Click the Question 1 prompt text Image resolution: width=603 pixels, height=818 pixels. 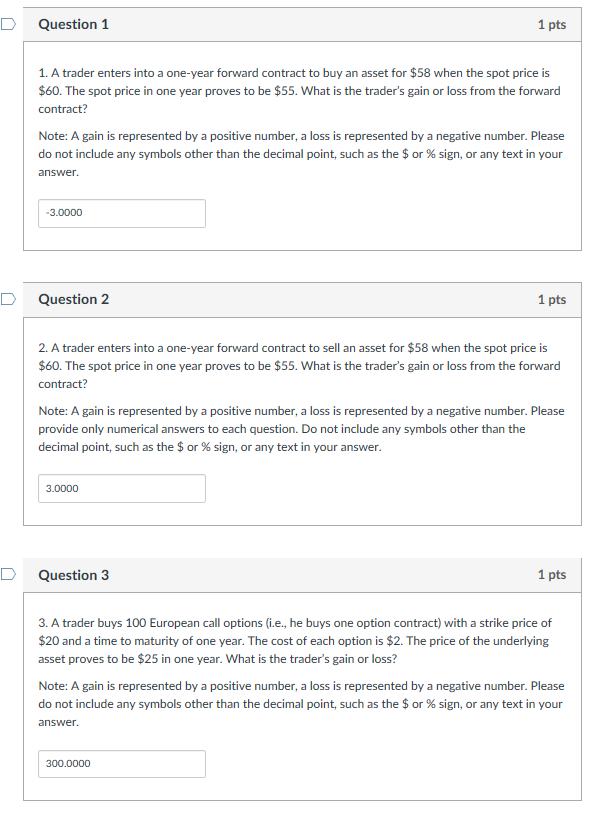(x=300, y=88)
